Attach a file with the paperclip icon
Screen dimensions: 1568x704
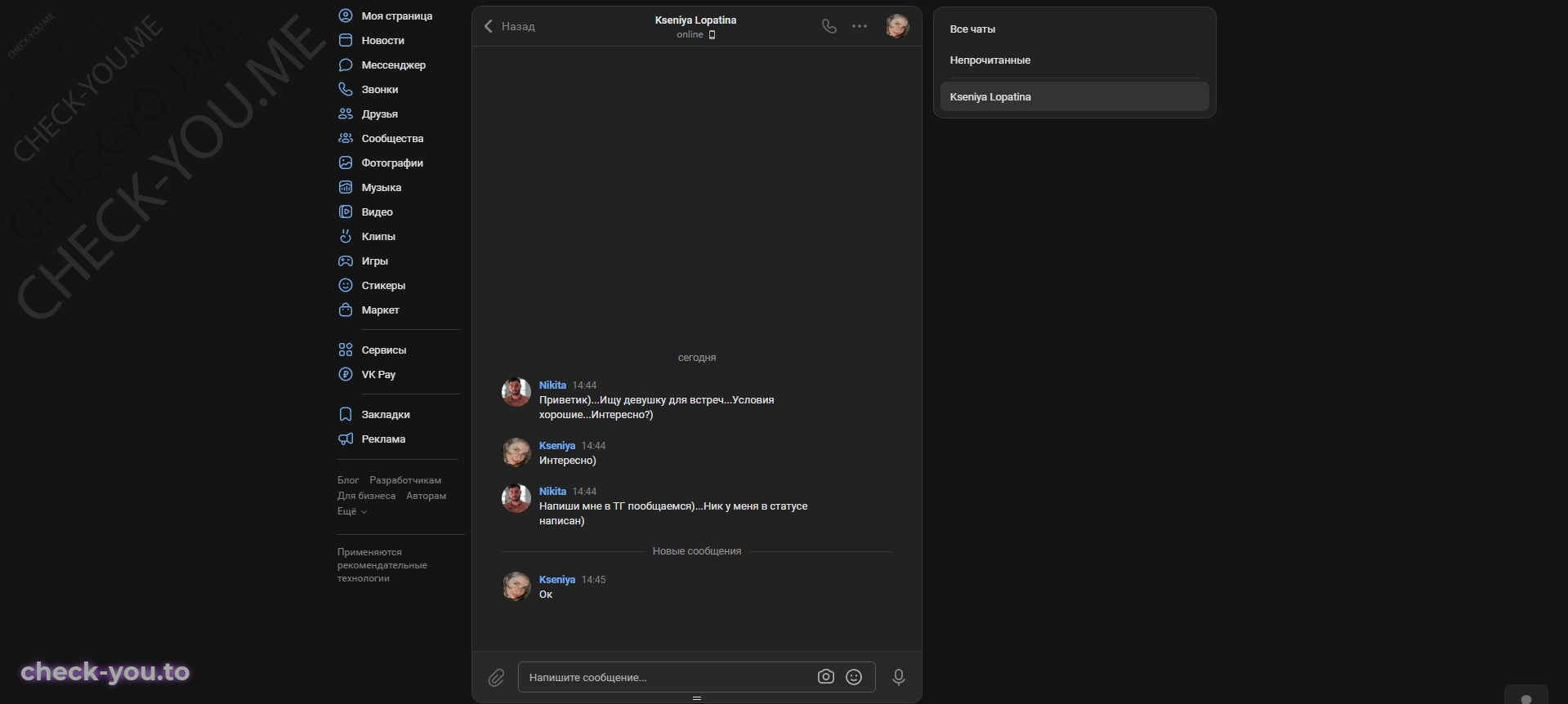click(496, 677)
